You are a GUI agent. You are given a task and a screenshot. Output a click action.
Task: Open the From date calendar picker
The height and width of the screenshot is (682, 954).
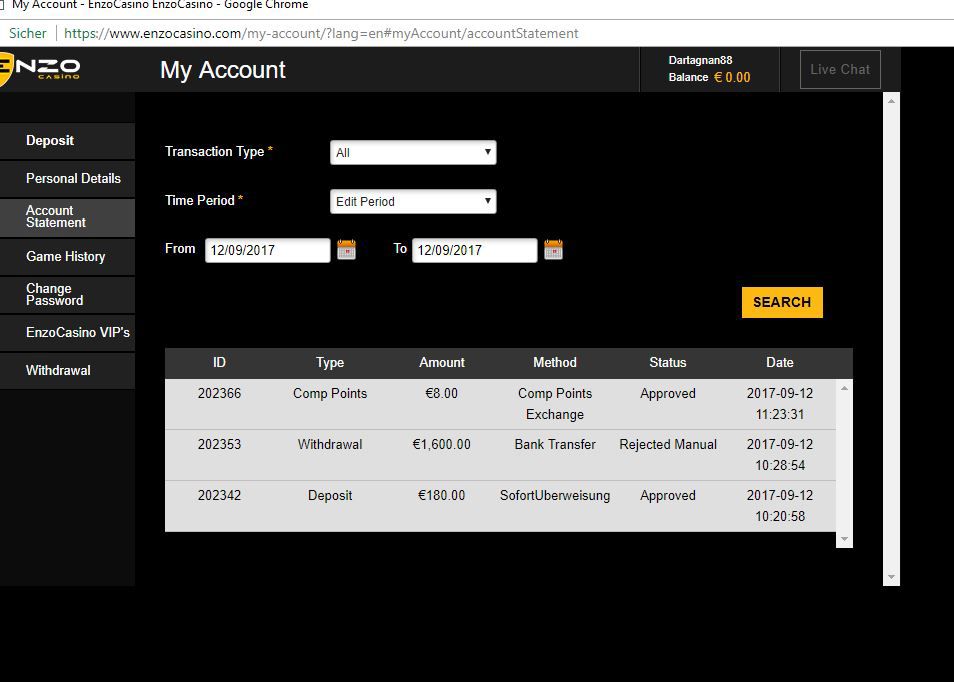coord(346,249)
